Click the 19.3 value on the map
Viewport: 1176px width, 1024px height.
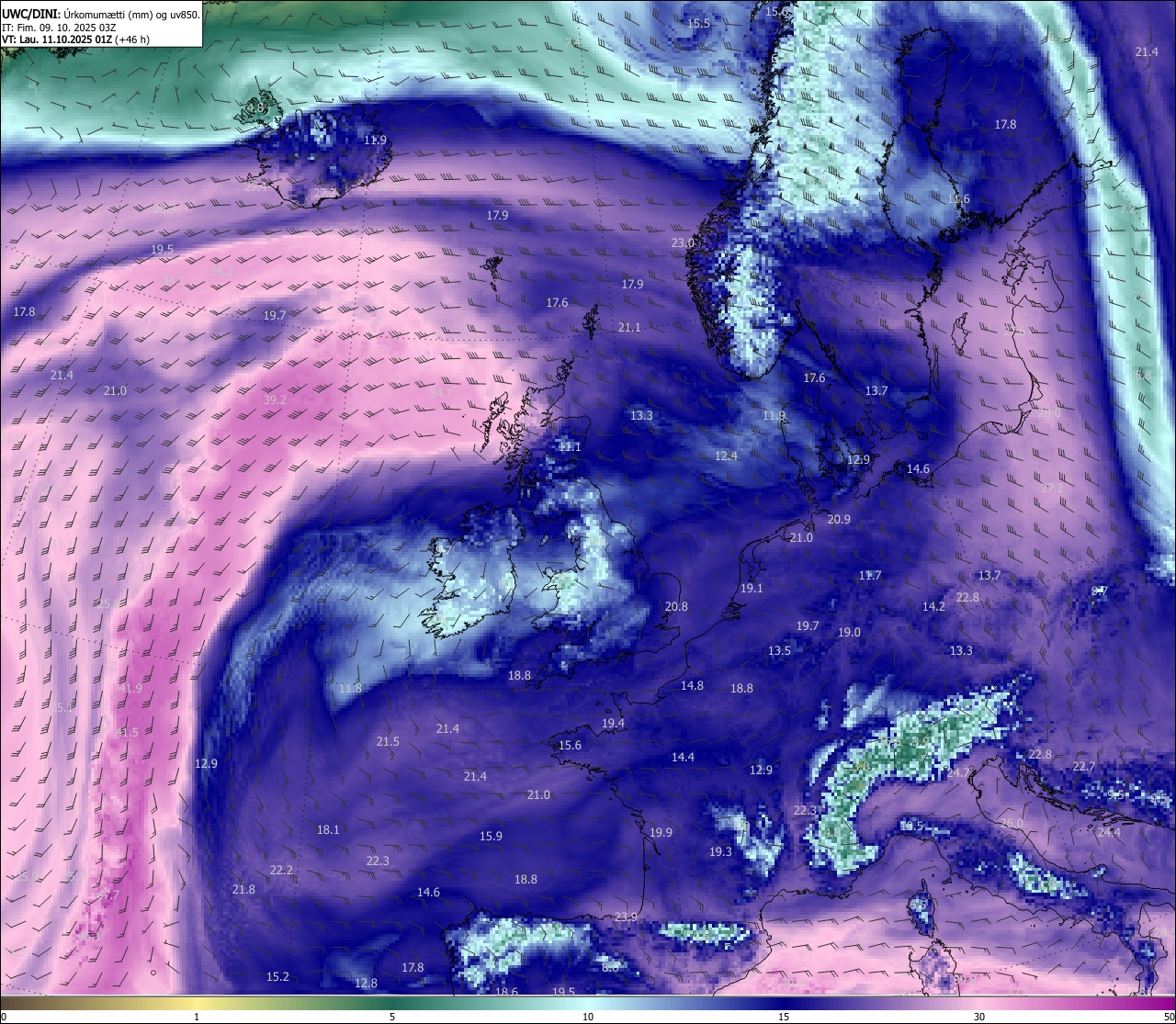coord(720,851)
